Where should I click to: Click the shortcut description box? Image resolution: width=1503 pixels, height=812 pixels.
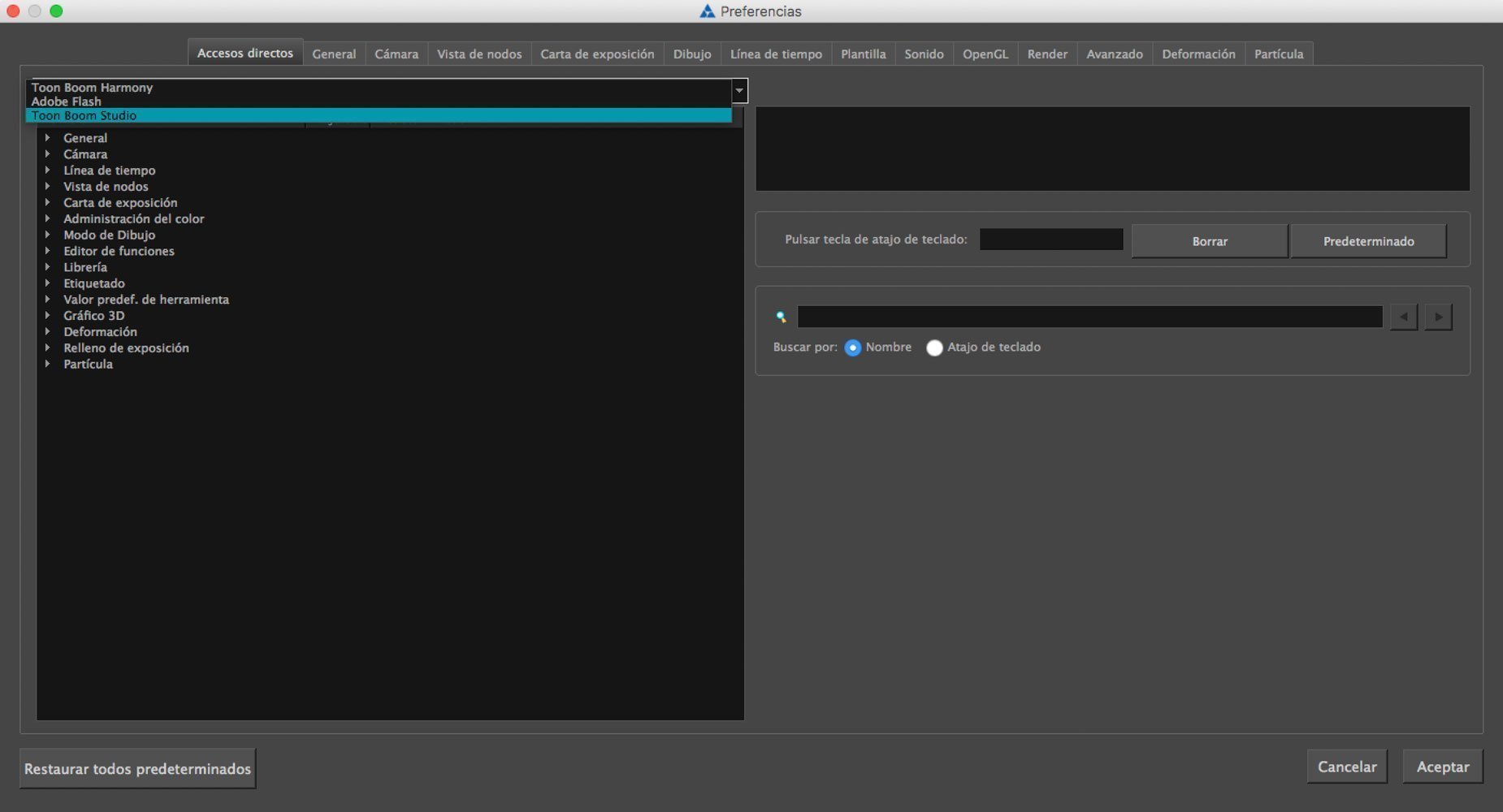pos(1112,149)
